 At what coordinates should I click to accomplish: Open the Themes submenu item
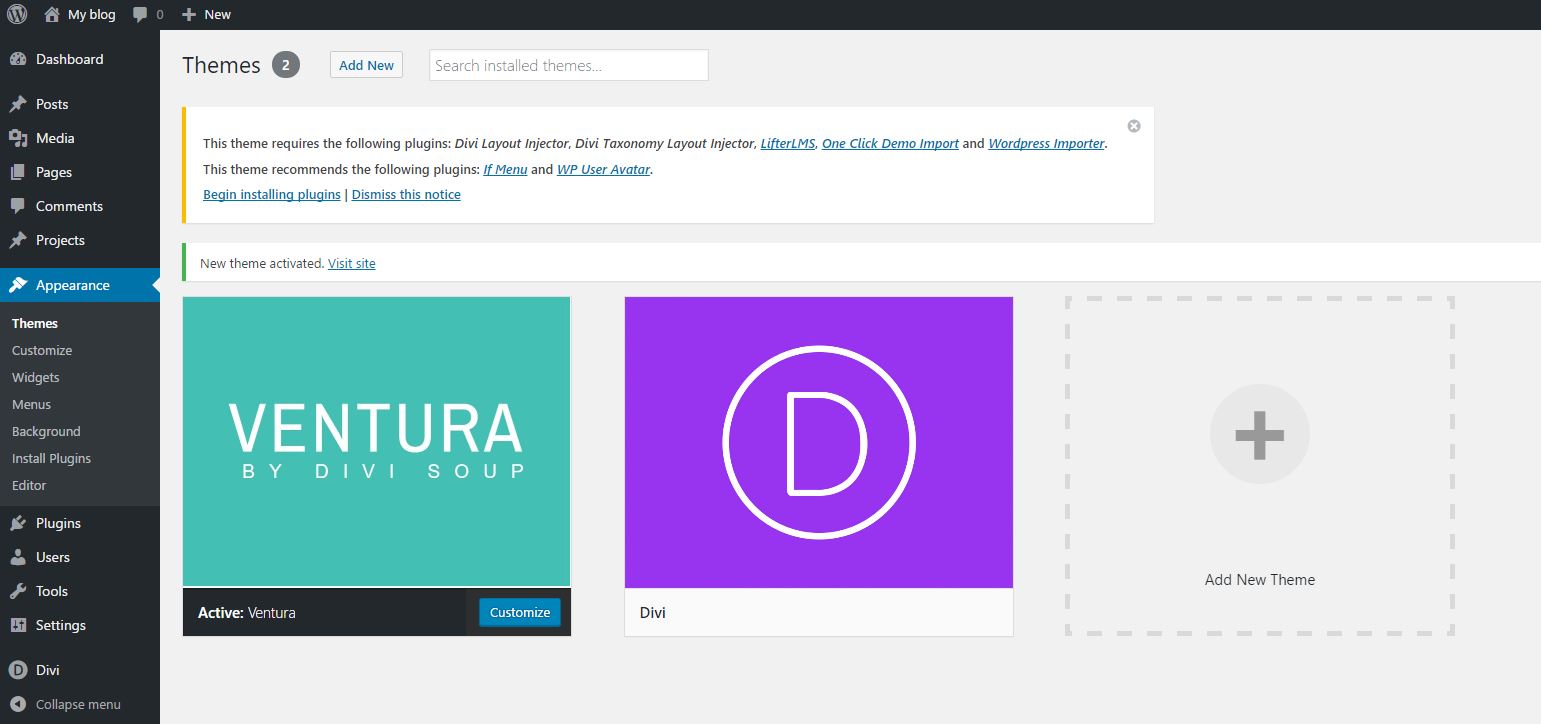35,323
